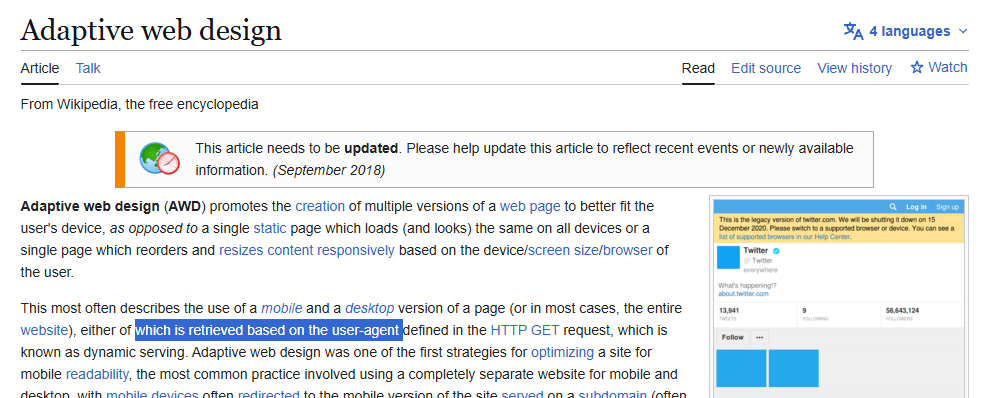The height and width of the screenshot is (398, 984).
Task: Open the 'HTTP GET' link
Action: (x=525, y=330)
